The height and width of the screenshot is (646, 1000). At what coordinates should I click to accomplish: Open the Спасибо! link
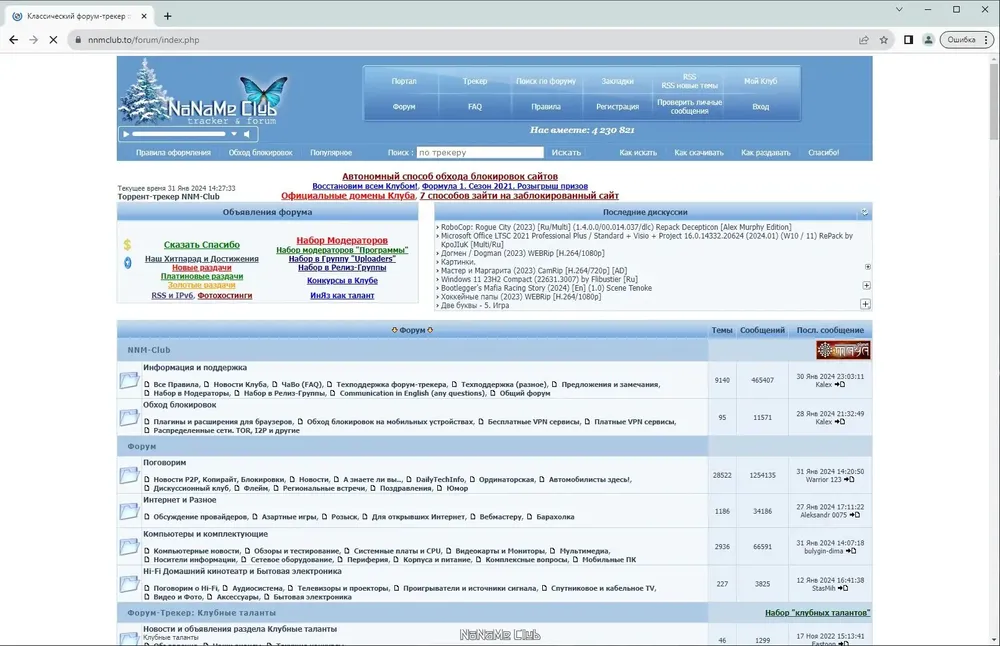point(823,152)
